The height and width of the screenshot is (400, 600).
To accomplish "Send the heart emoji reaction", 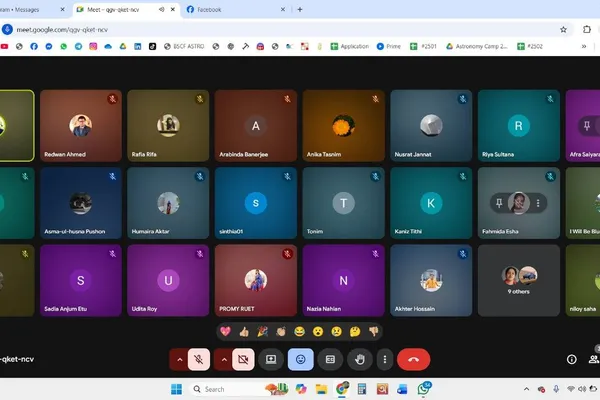I will (x=225, y=331).
